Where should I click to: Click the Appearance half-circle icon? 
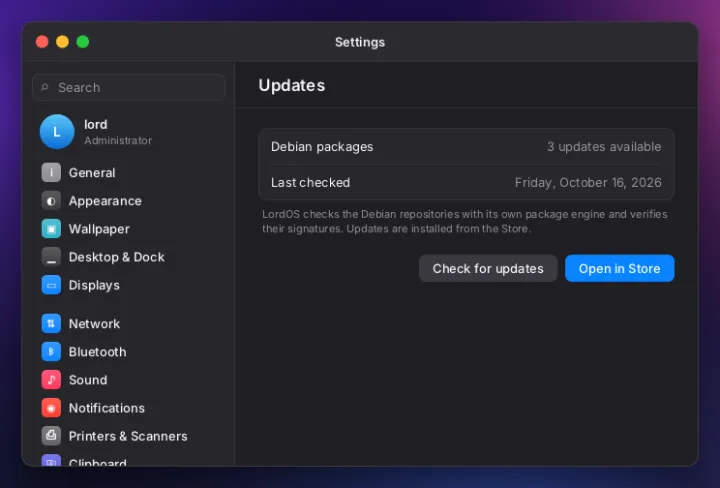pos(51,201)
